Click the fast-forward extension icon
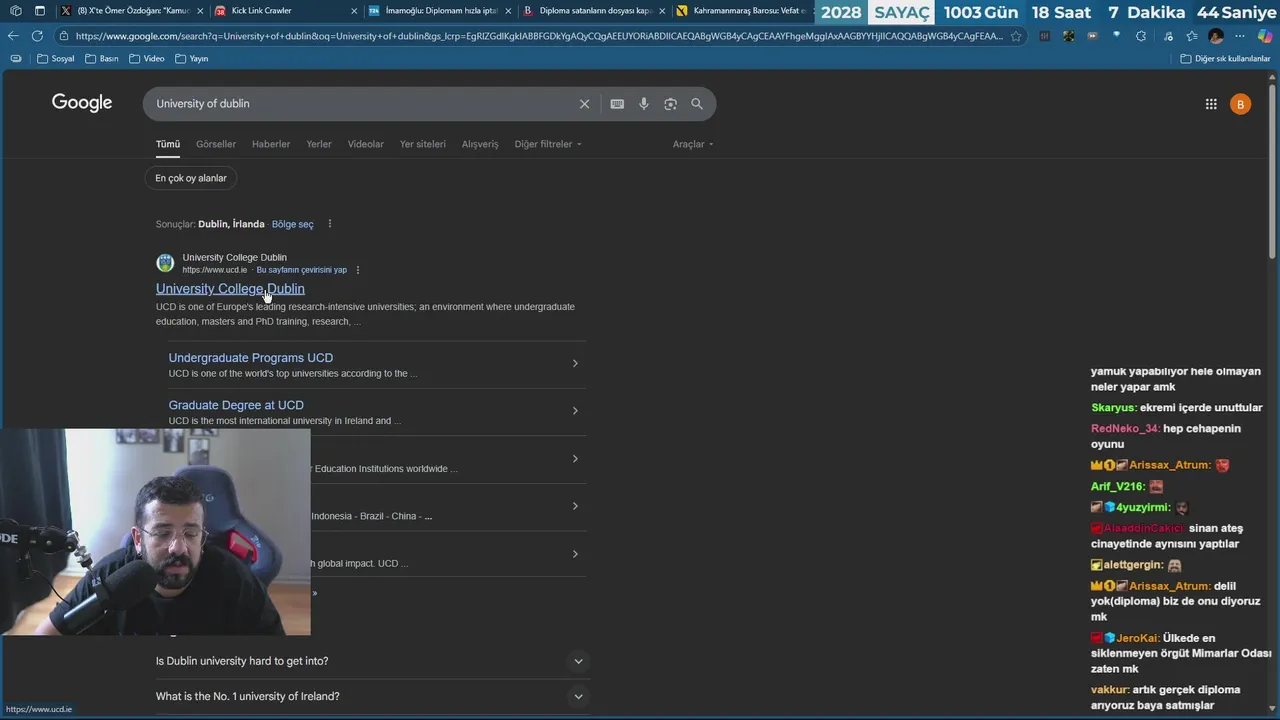 click(x=1092, y=36)
